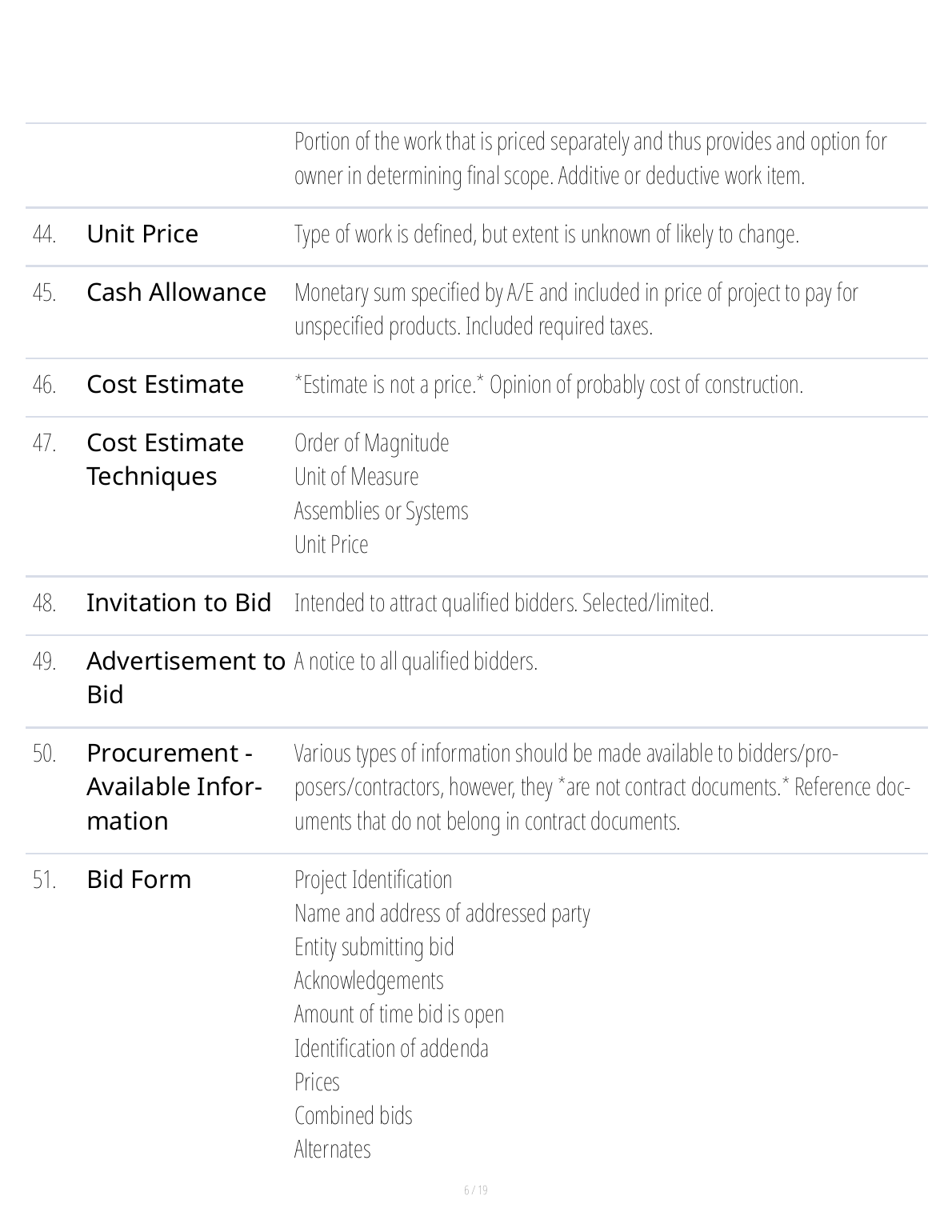Image resolution: width=952 pixels, height=1232 pixels.
Task: Select the "Combined bids" line
Action: point(353,1115)
